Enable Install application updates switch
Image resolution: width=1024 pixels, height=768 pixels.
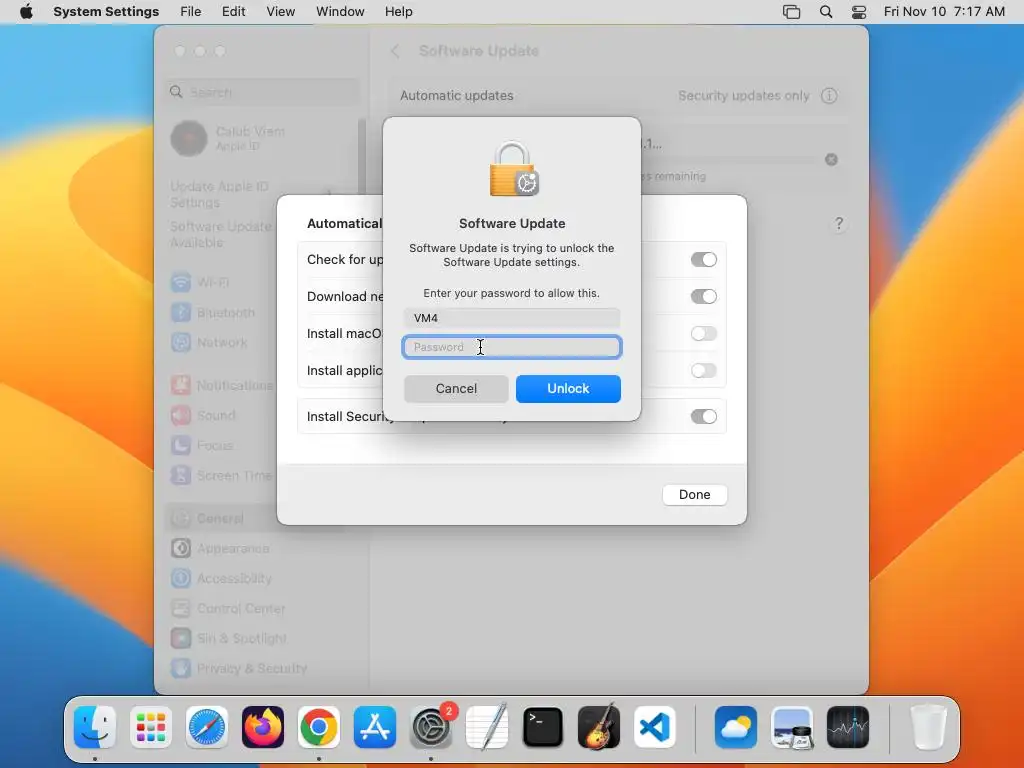(703, 370)
